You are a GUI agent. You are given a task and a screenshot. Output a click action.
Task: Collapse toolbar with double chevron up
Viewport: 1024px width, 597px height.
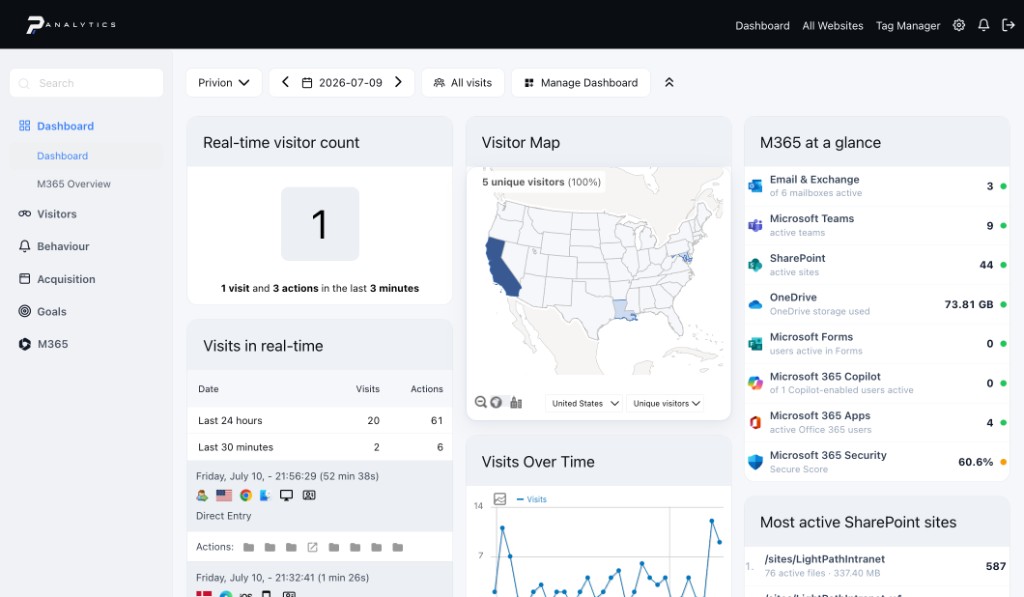pyautogui.click(x=669, y=82)
